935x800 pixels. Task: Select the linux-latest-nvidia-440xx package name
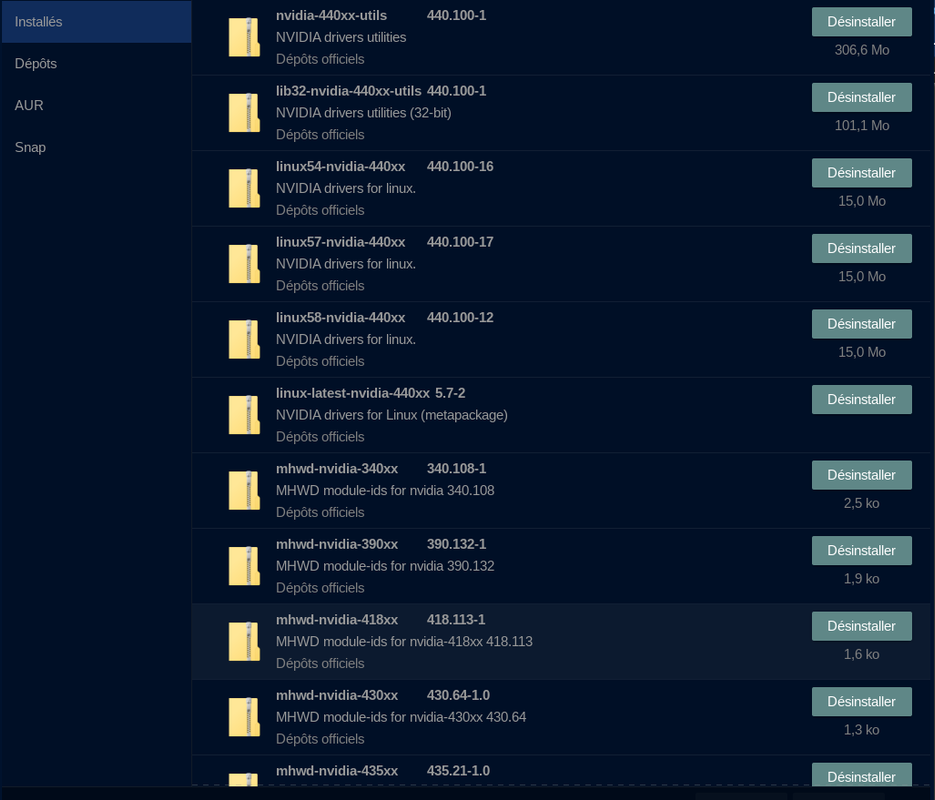click(353, 393)
